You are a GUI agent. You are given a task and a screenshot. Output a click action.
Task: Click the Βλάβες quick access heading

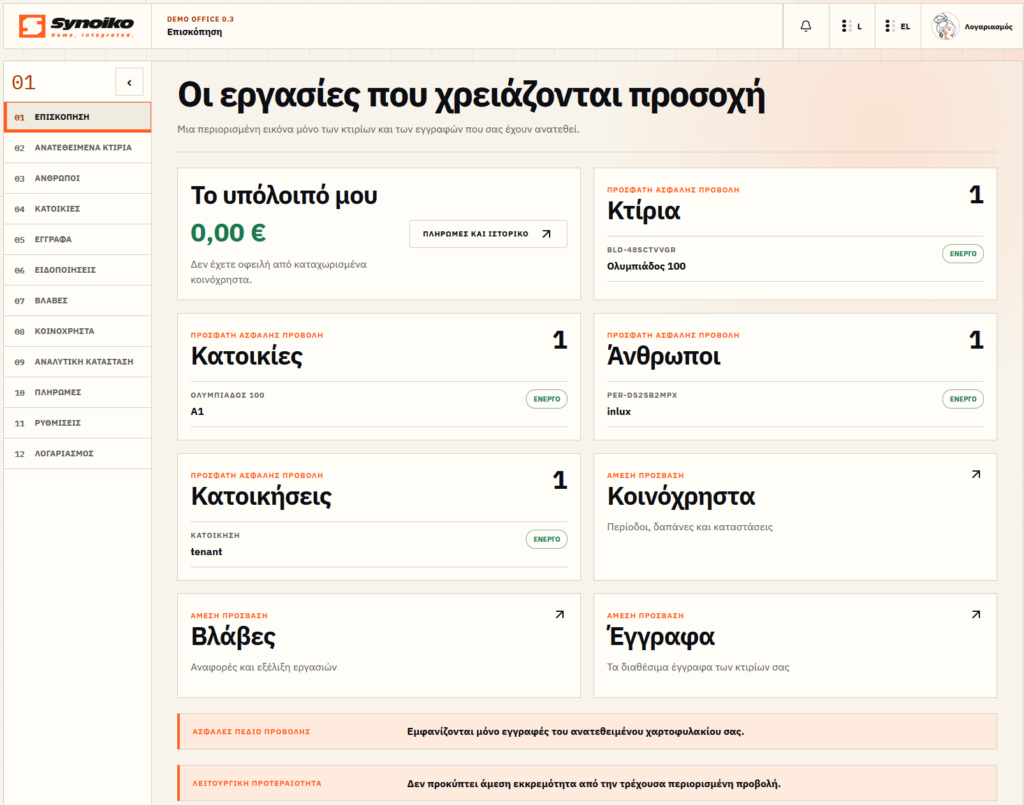232,637
